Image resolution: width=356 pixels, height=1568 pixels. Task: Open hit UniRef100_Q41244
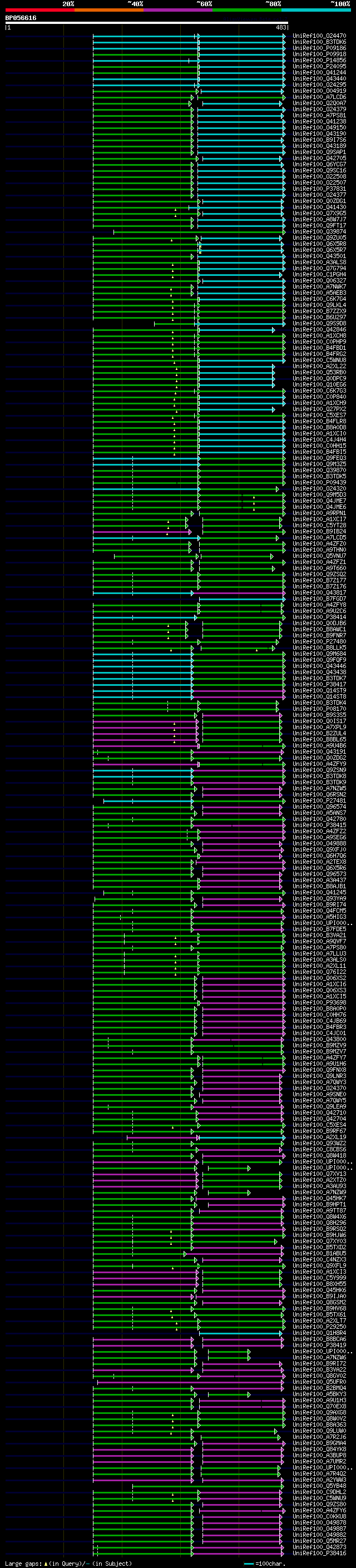point(319,72)
